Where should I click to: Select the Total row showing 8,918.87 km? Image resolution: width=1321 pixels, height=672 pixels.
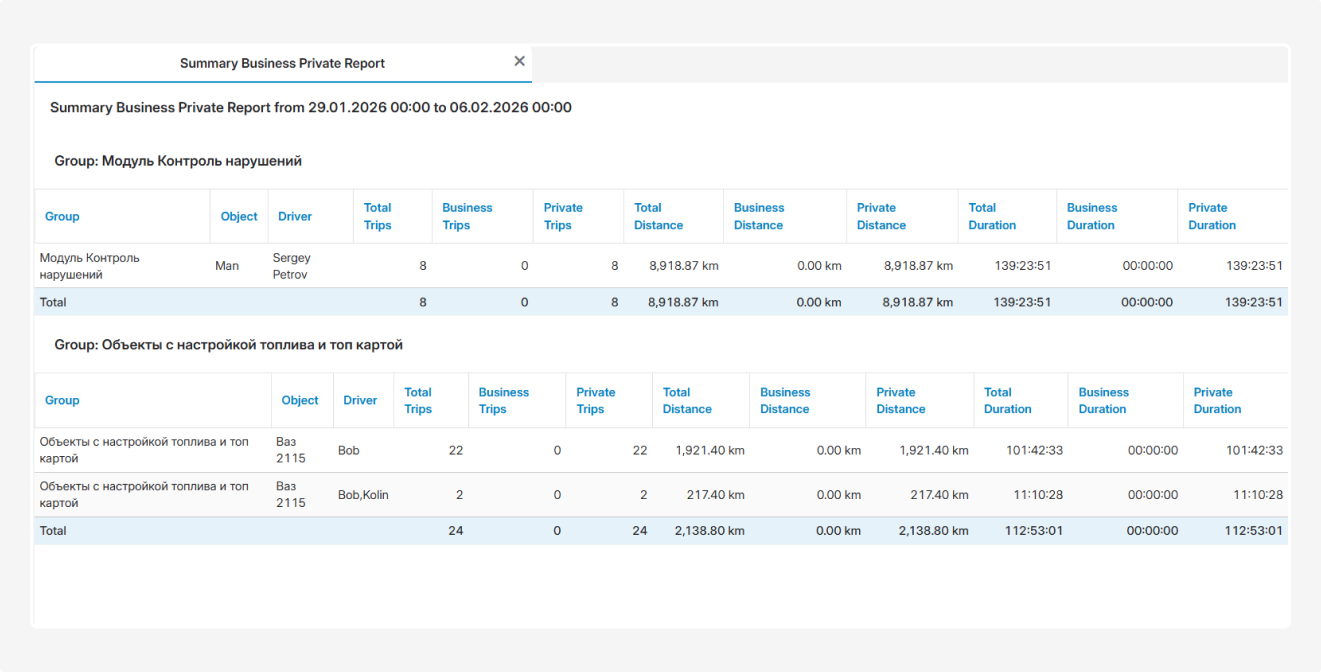click(660, 302)
